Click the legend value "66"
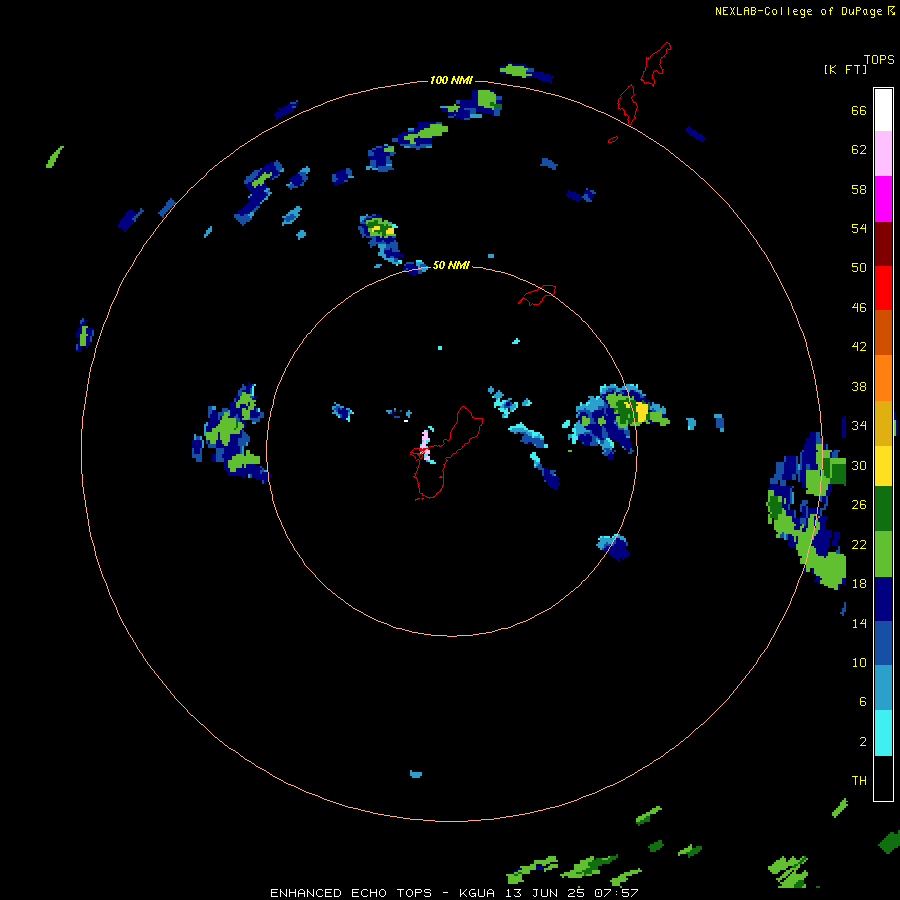 (x=859, y=111)
